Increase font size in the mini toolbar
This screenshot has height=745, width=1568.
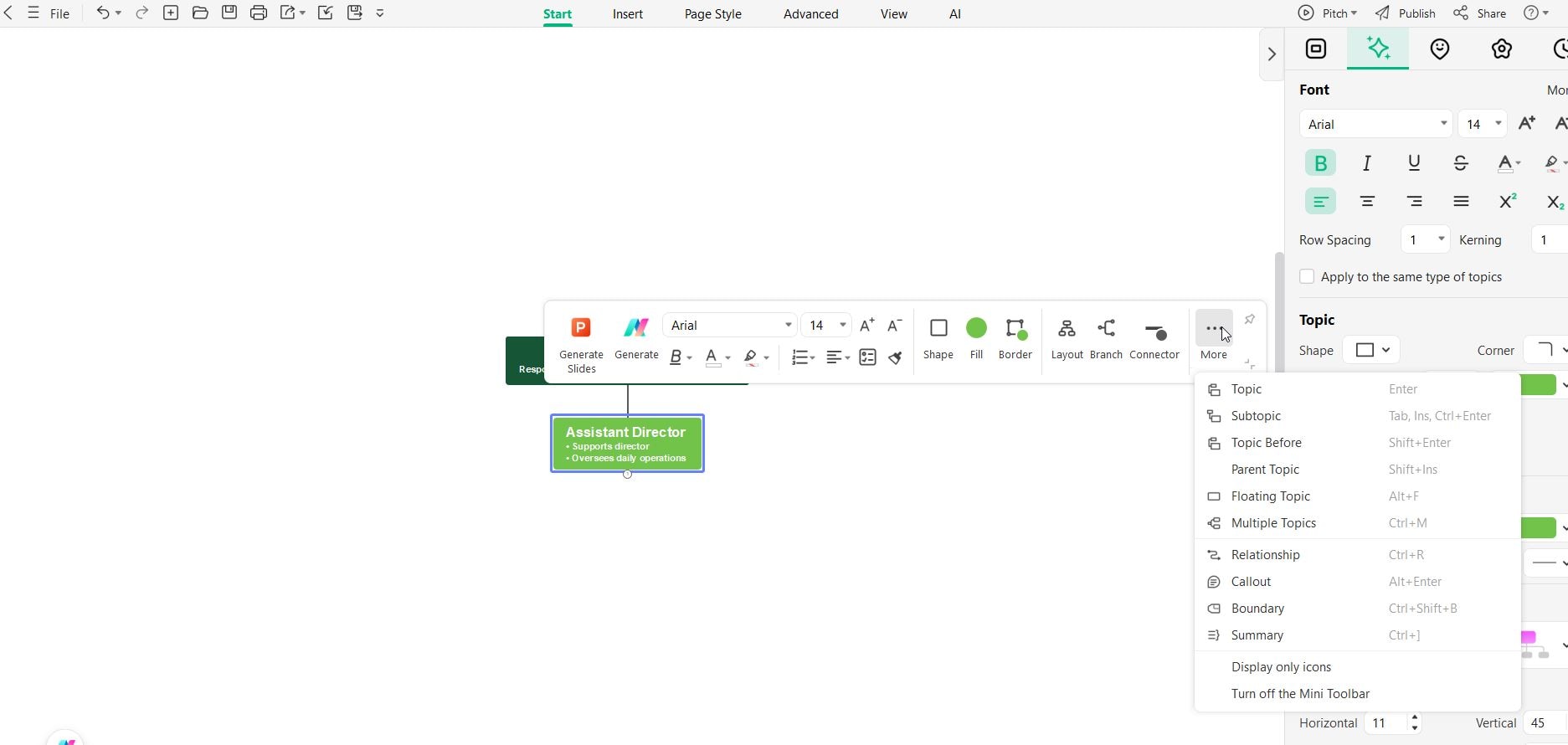point(867,325)
